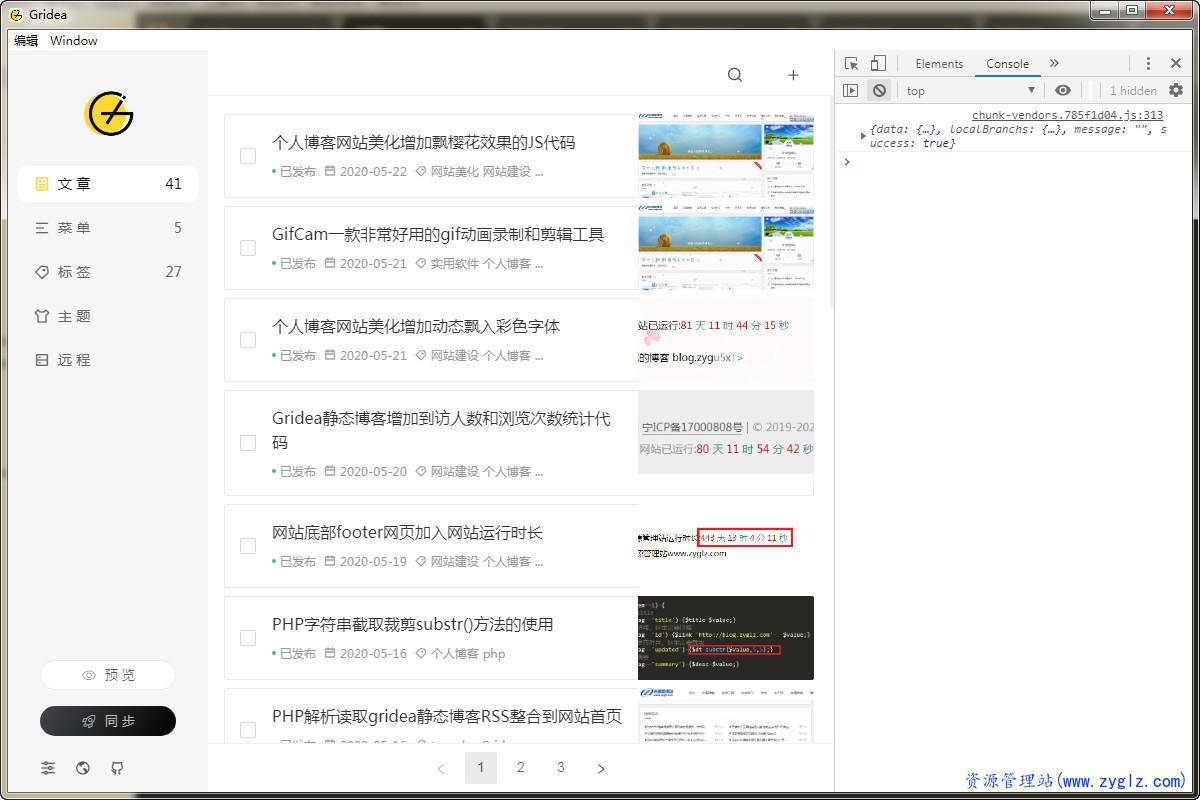
Task: Switch to Console tab in DevTools
Action: [x=1007, y=63]
